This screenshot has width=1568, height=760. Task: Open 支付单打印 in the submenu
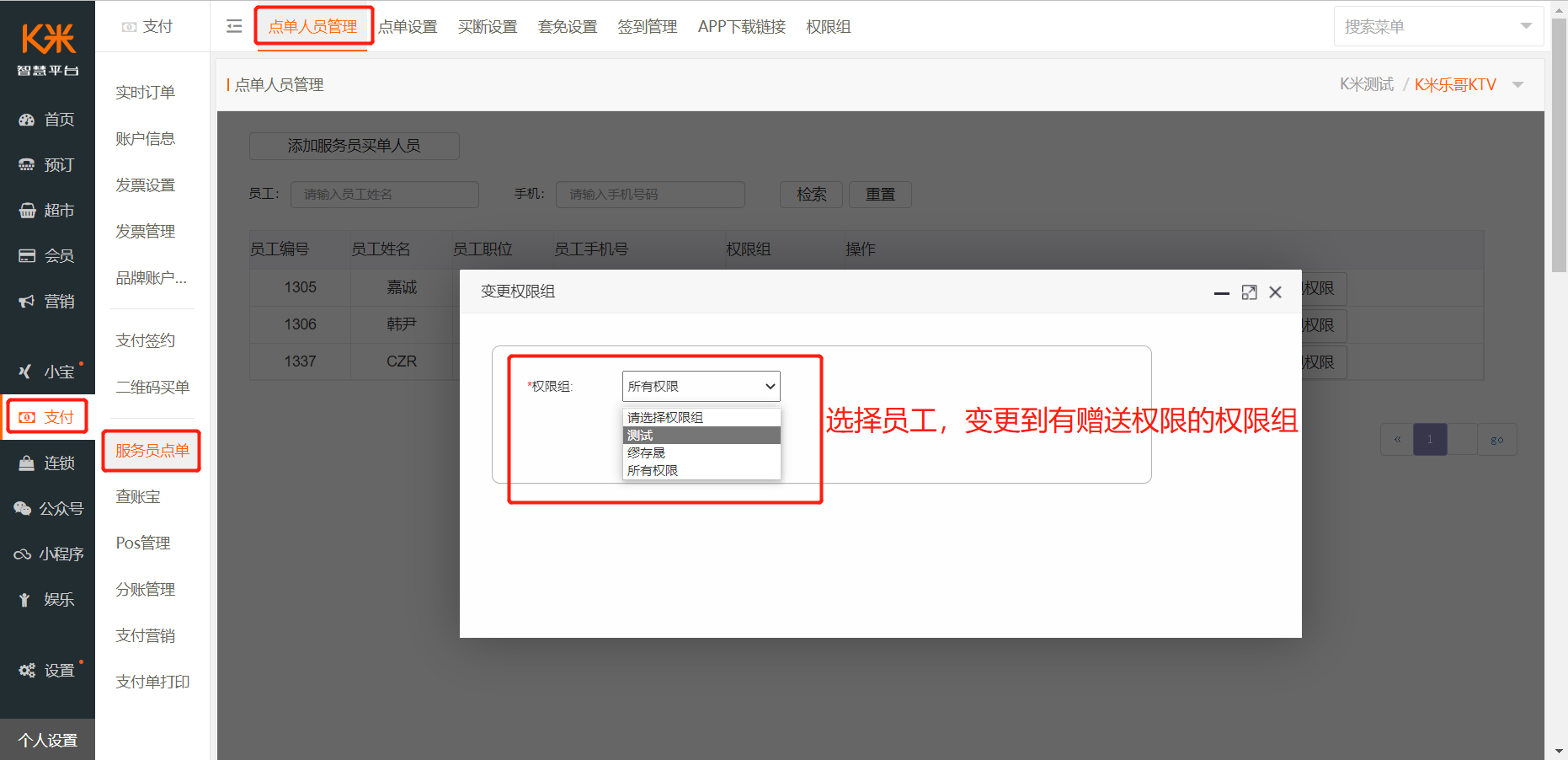pos(152,682)
